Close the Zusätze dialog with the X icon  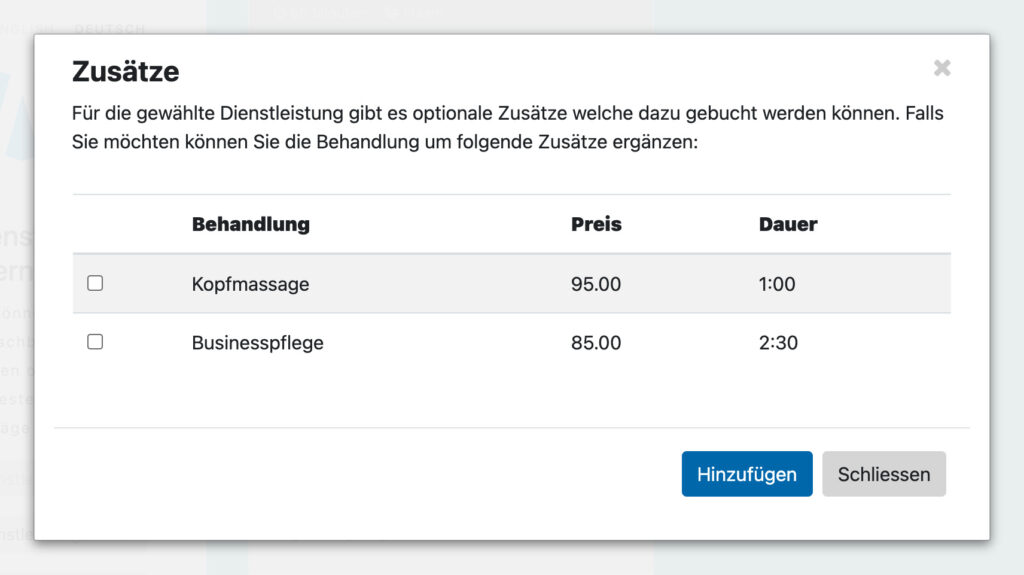click(x=941, y=68)
